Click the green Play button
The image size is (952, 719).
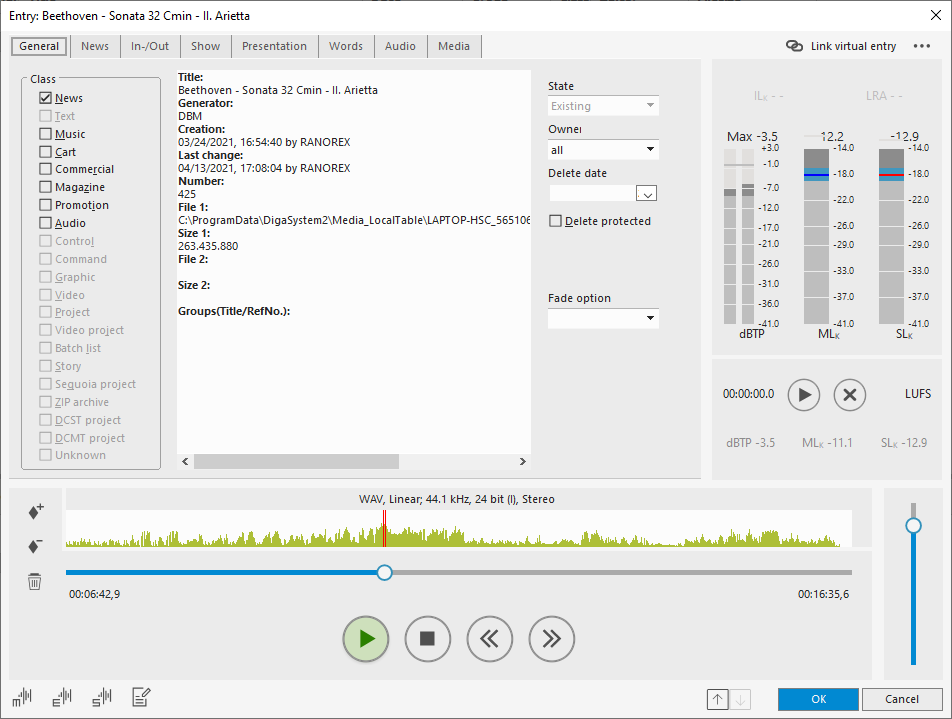point(366,639)
